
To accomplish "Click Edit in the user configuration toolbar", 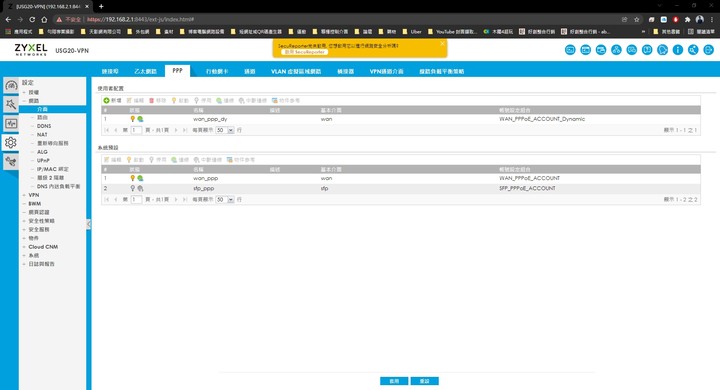I will 135,100.
